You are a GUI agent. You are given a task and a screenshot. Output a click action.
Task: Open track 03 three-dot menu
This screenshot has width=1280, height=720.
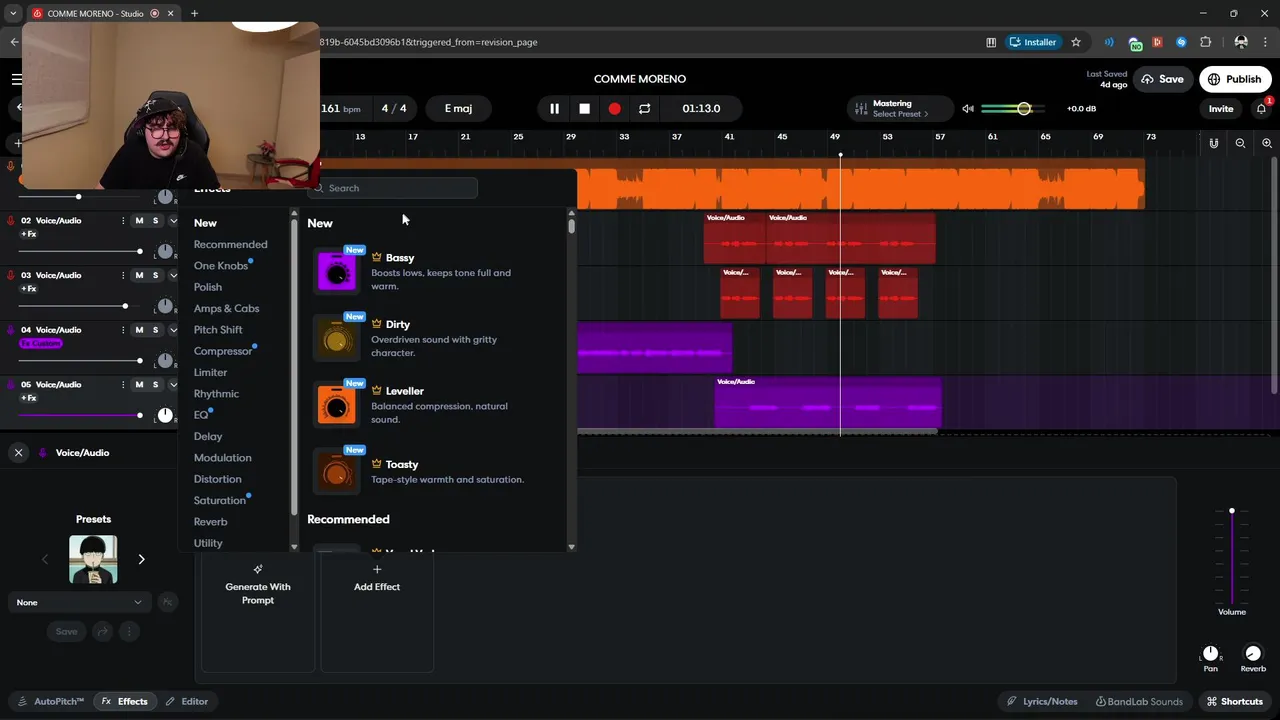123,275
